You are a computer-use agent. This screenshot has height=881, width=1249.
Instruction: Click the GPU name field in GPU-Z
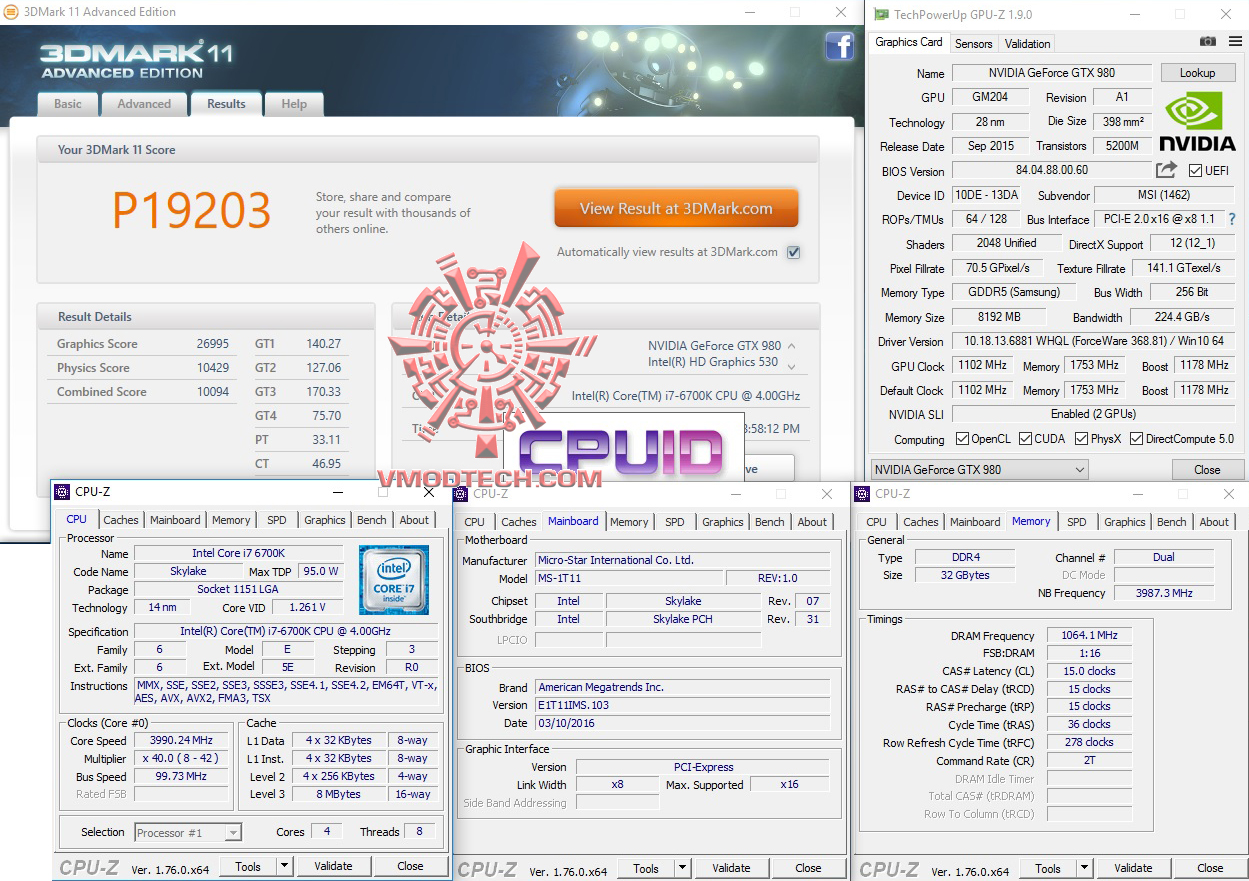1052,73
